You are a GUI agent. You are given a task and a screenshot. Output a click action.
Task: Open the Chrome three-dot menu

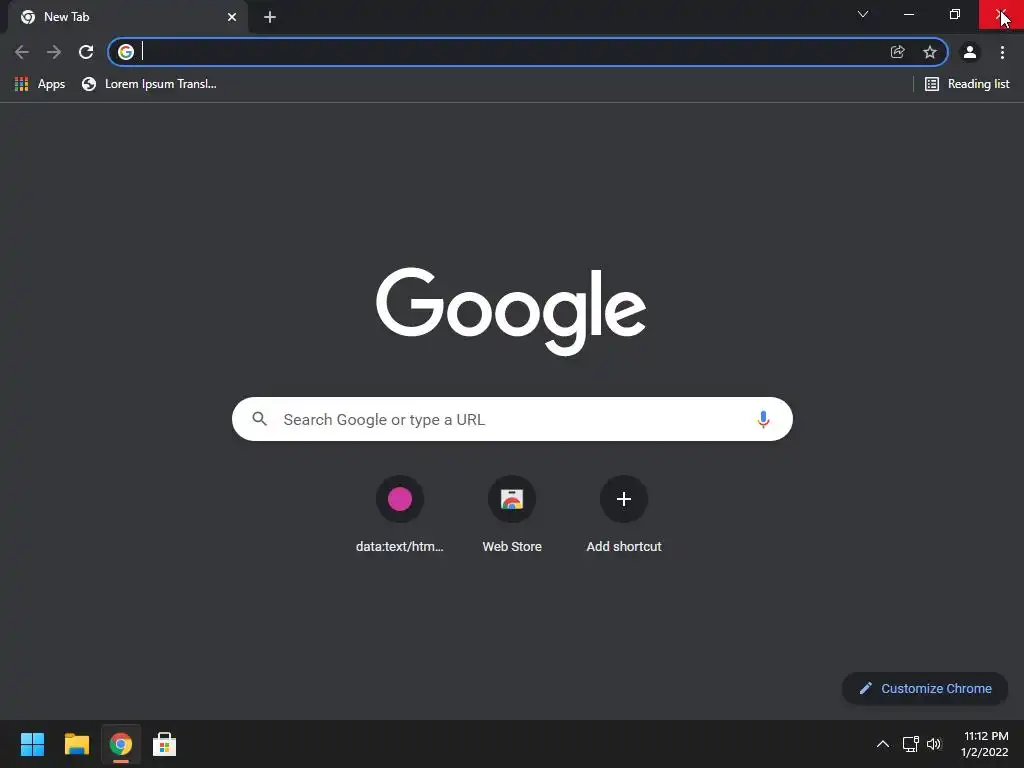coord(1002,52)
